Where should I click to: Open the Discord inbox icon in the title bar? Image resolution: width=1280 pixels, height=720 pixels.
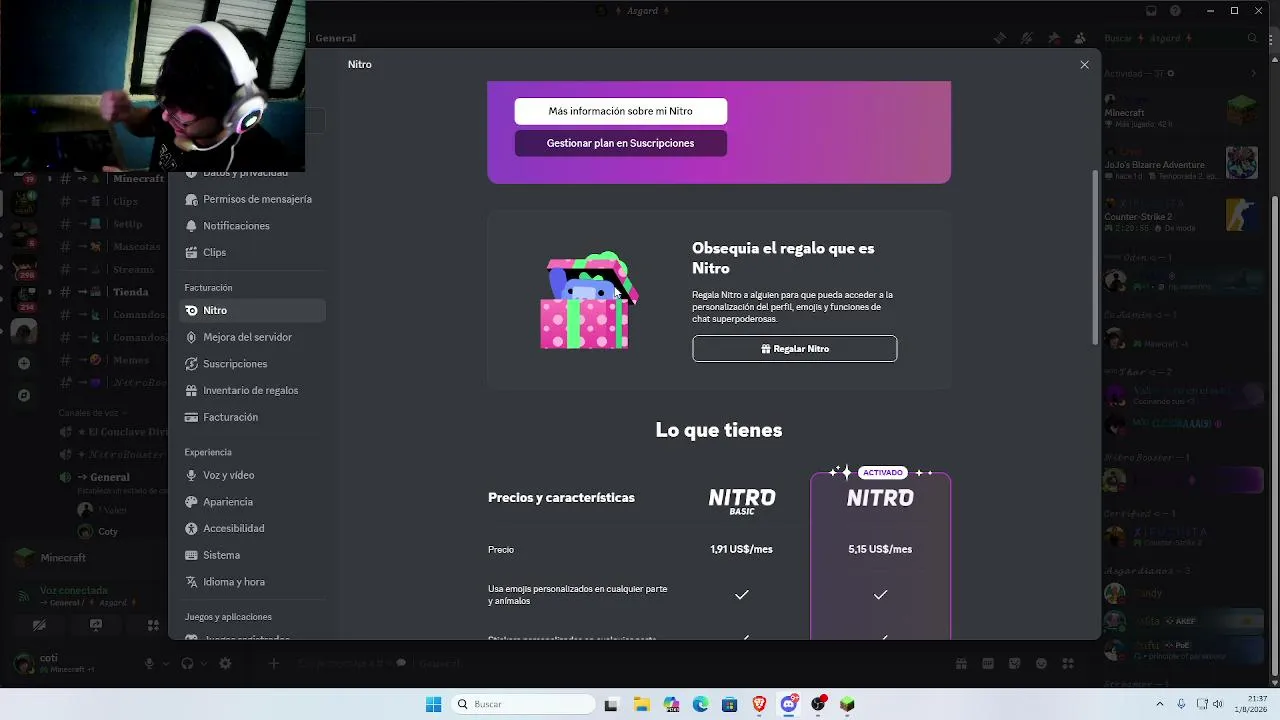[x=1151, y=11]
